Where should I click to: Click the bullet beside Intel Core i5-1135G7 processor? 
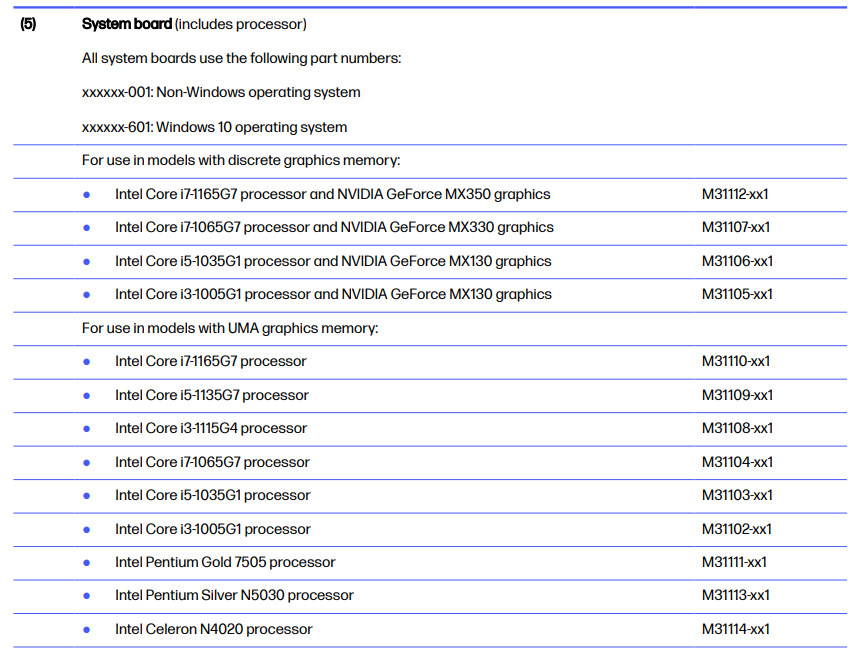87,395
